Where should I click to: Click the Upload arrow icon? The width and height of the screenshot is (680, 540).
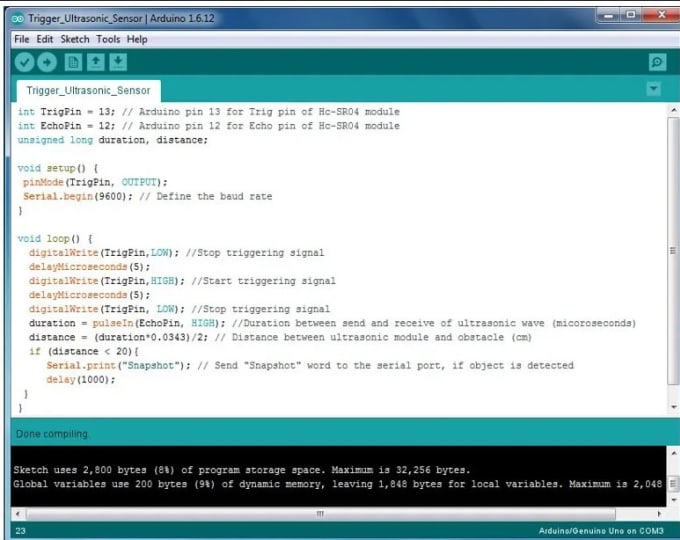pyautogui.click(x=47, y=62)
